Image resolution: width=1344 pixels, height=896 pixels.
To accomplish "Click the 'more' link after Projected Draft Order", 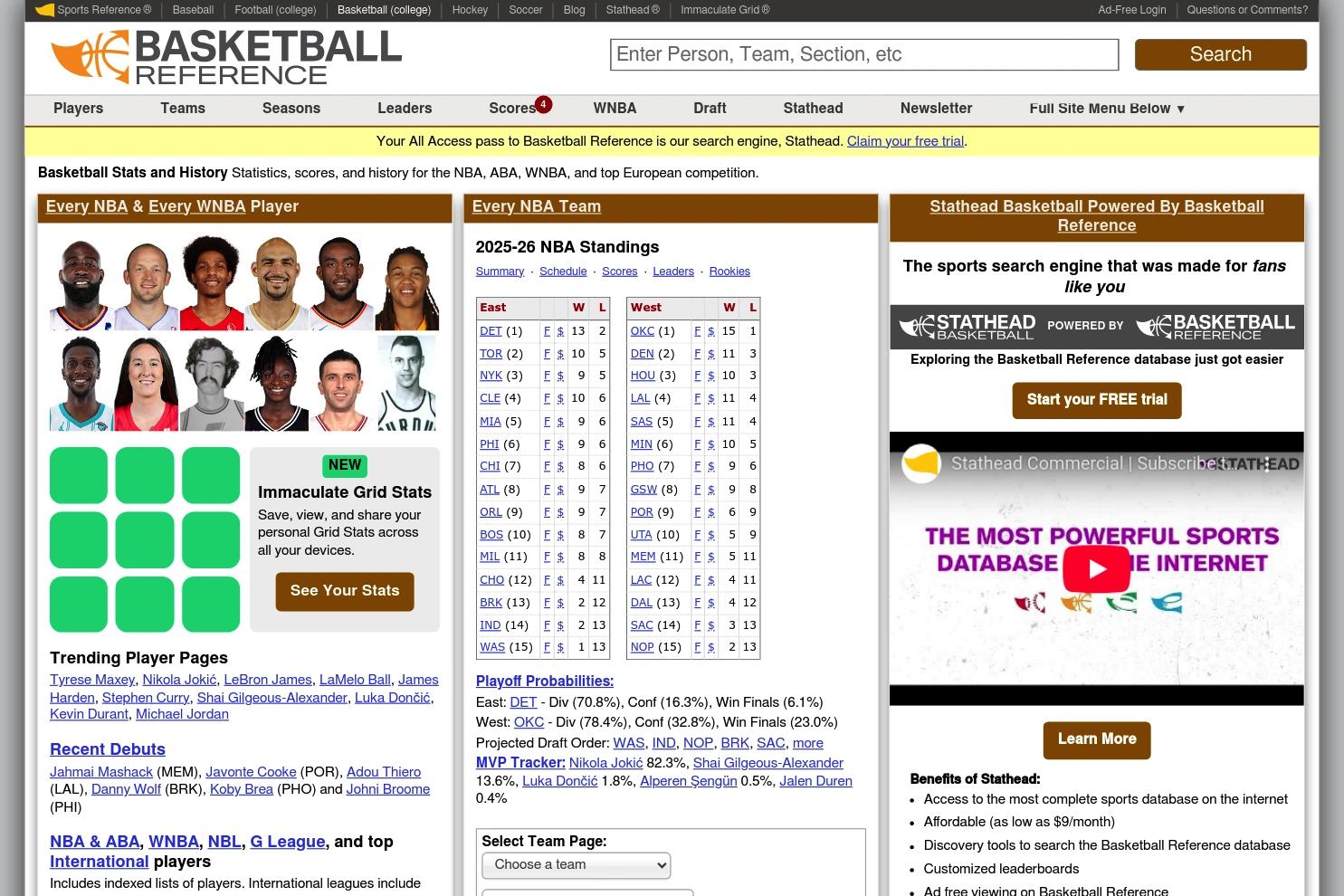I will coord(808,743).
